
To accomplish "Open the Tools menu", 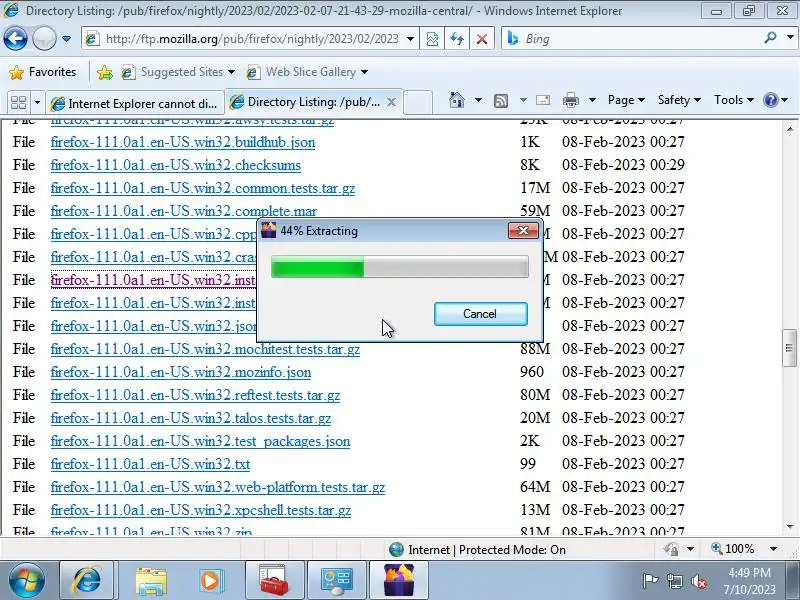I will coord(734,100).
